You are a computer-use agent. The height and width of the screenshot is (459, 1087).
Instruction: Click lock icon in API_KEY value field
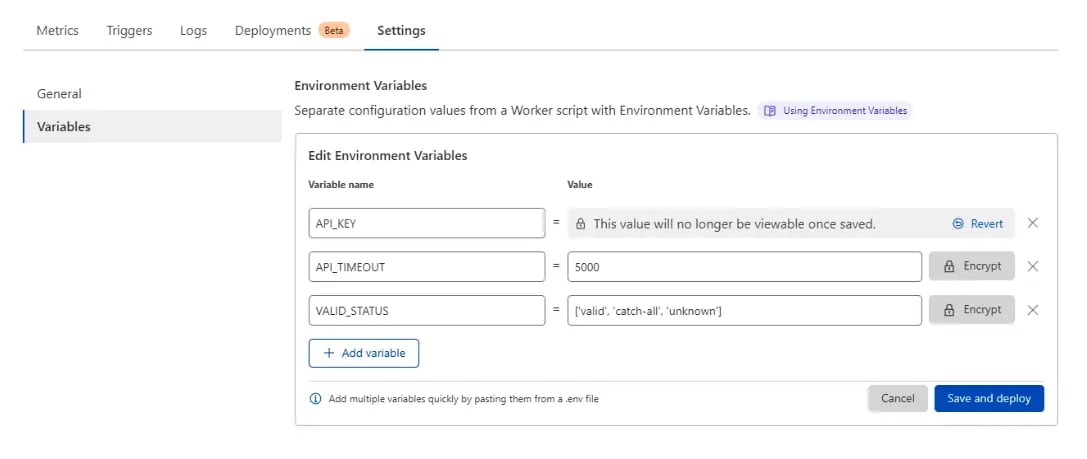(580, 224)
